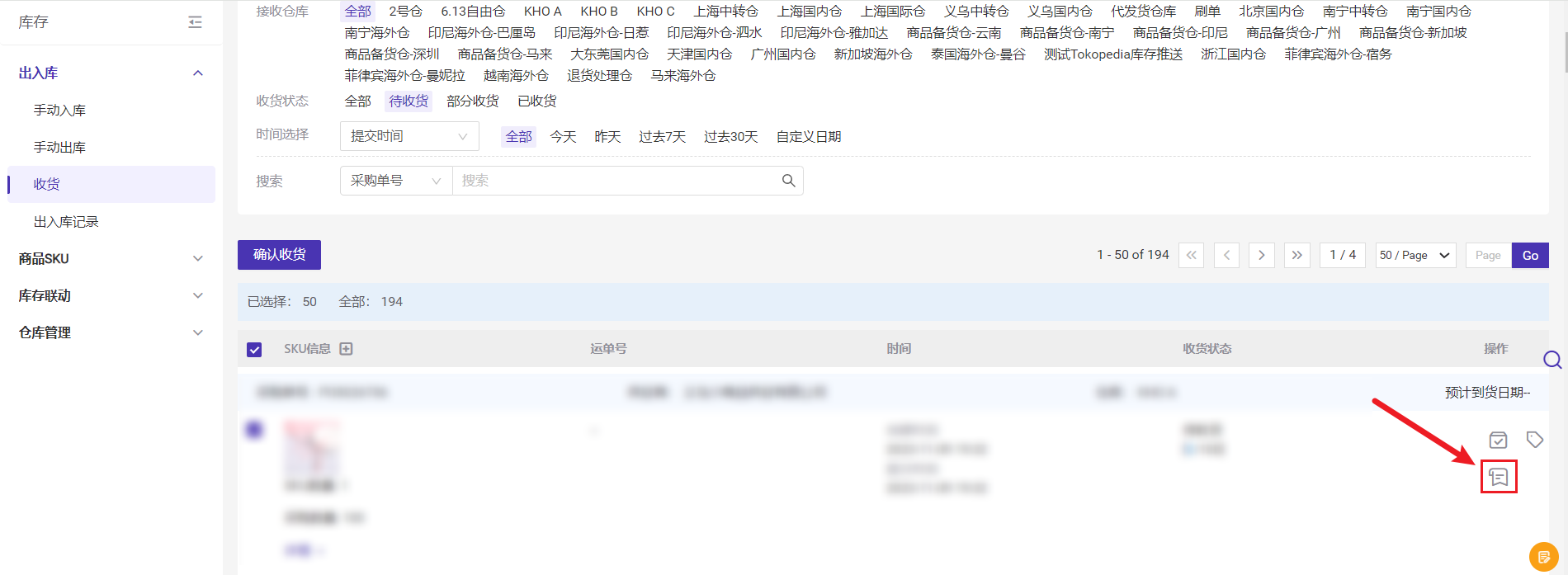Expand the 库存联动 menu section
Image resolution: width=1568 pixels, height=575 pixels.
[198, 295]
